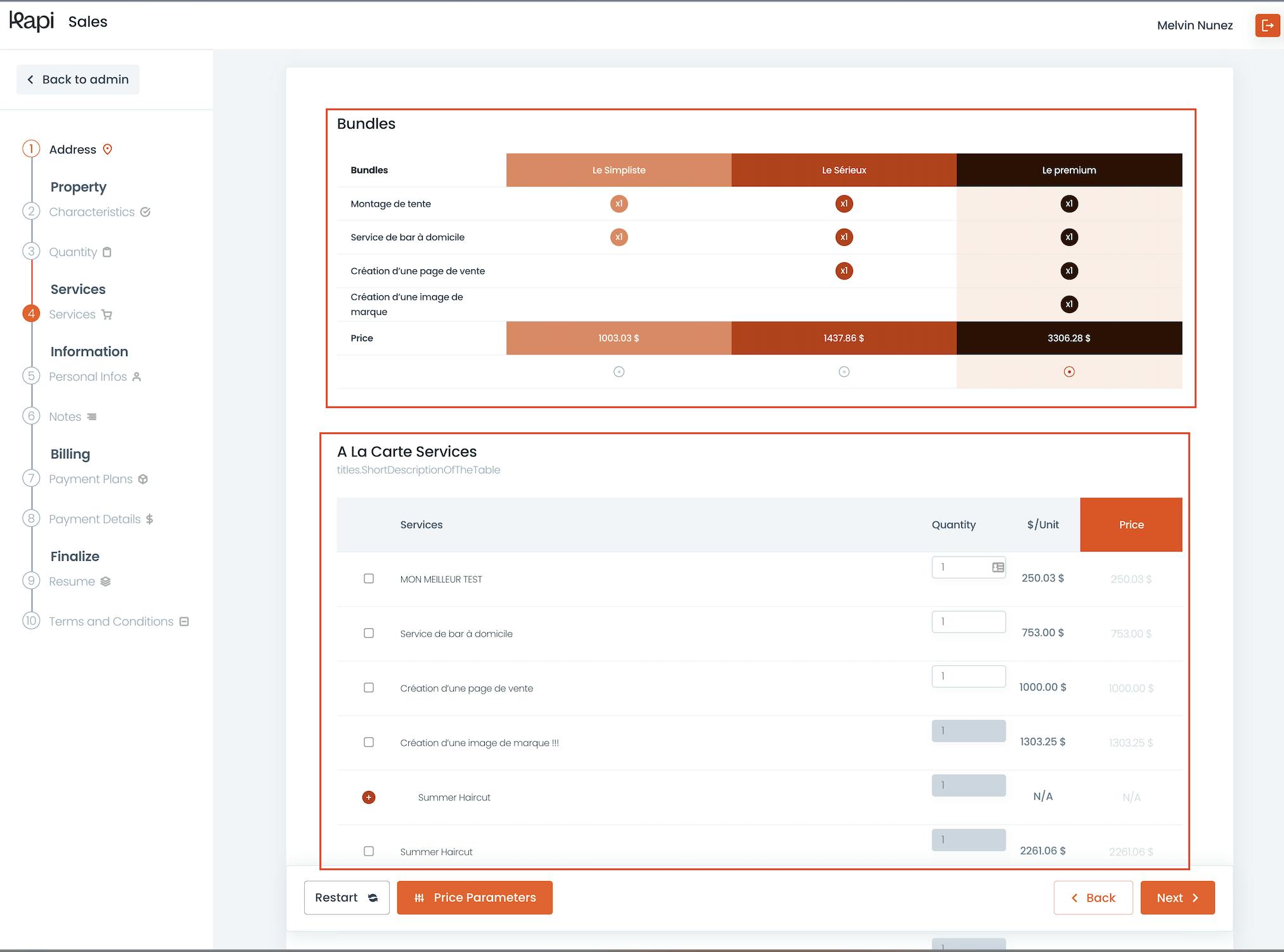The width and height of the screenshot is (1284, 952).
Task: Click the location pin icon beside Address
Action: point(108,150)
